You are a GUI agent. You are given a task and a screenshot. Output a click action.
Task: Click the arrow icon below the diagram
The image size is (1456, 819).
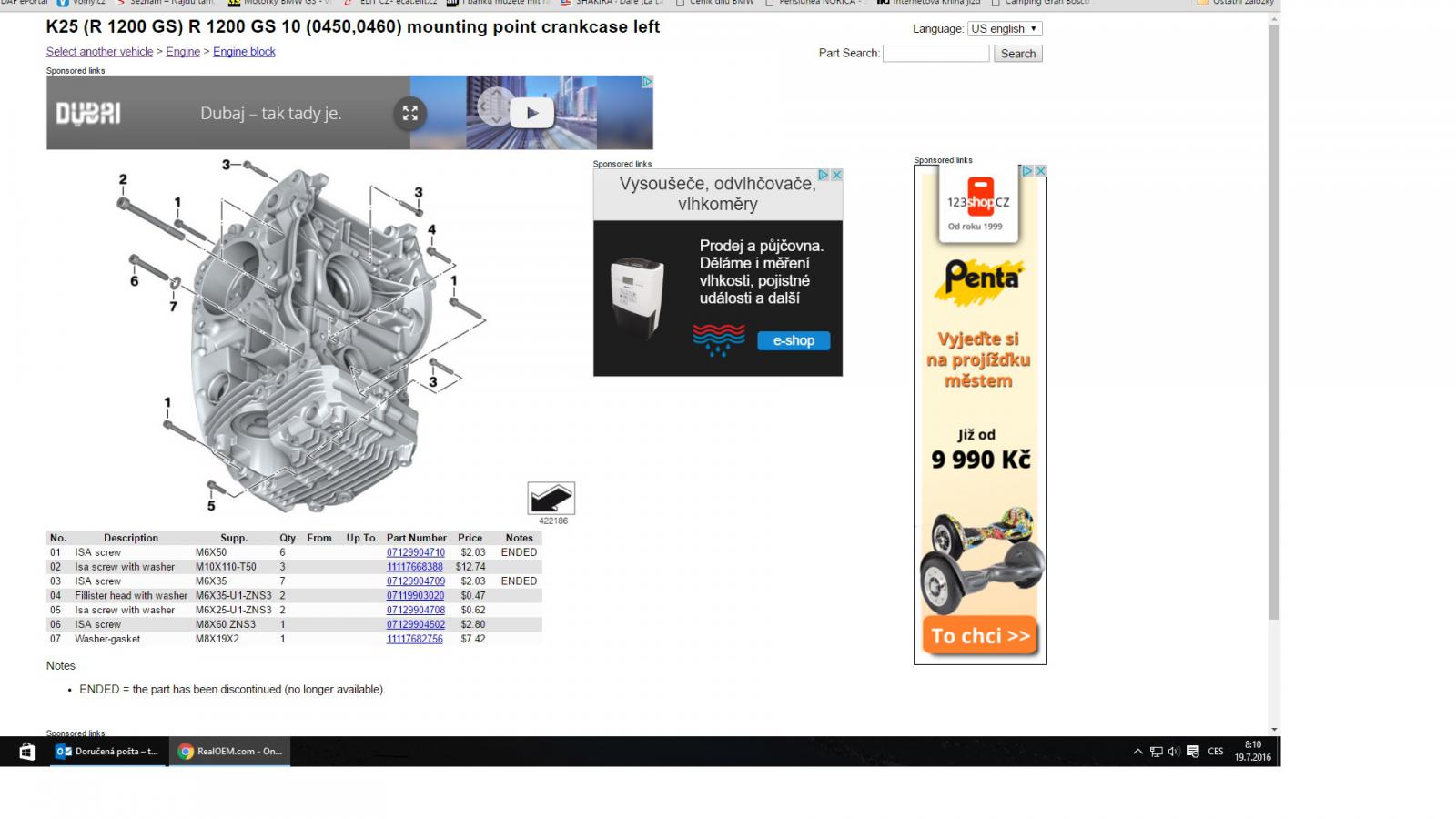click(551, 498)
